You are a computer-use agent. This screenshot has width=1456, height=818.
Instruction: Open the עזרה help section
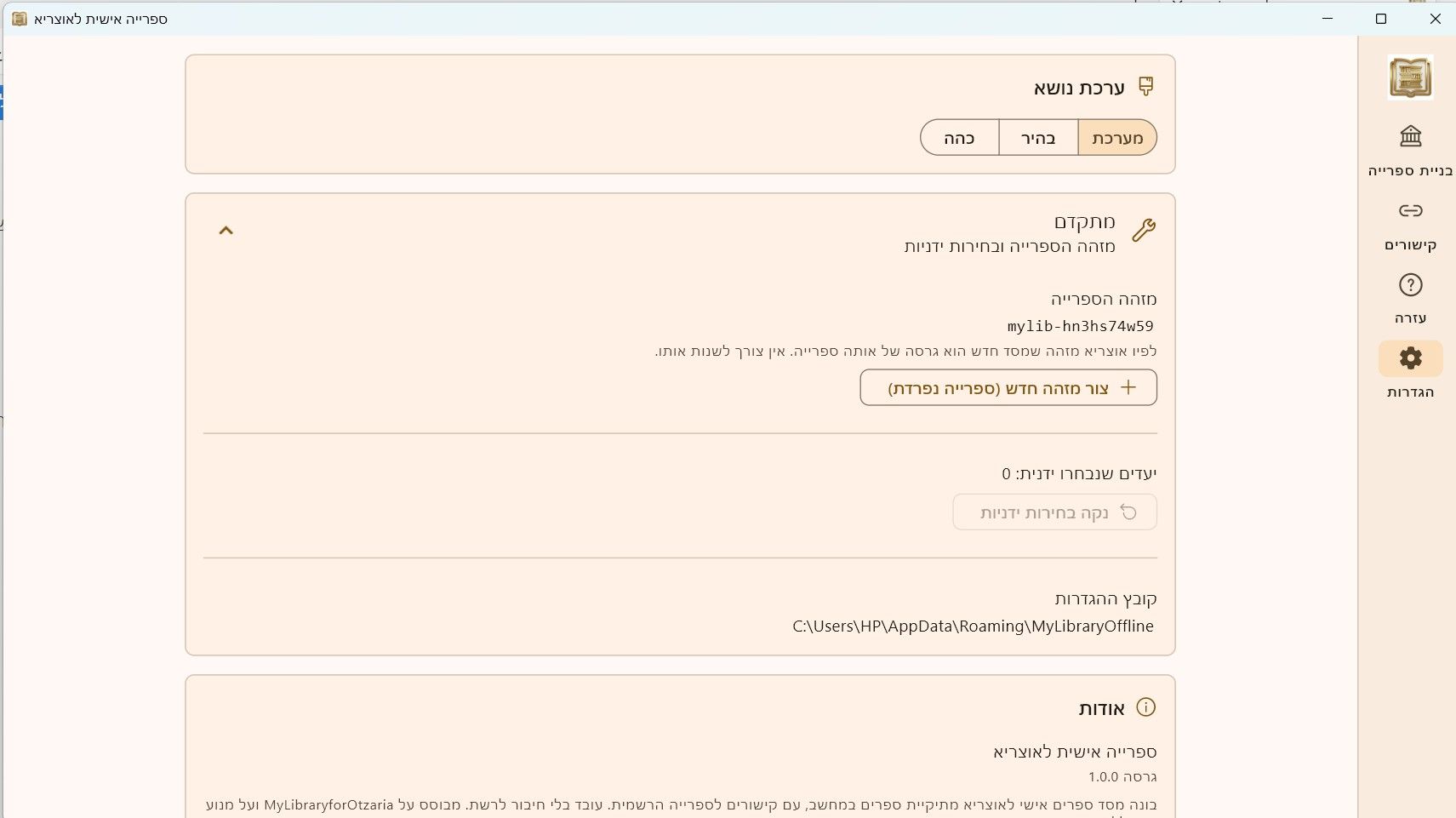point(1410,300)
